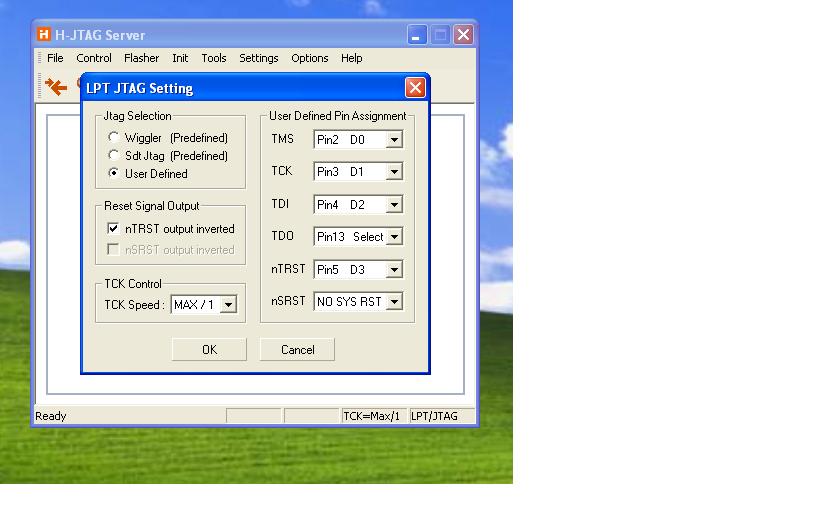
Task: Open the File menu
Action: tap(55, 58)
